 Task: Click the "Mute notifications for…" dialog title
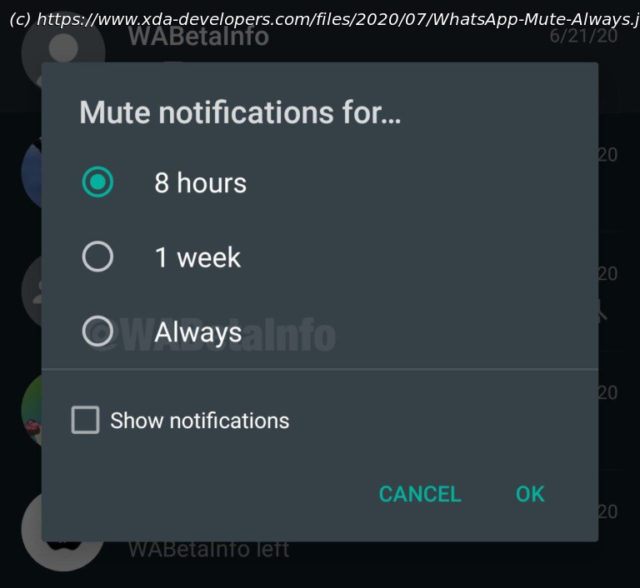tap(240, 112)
